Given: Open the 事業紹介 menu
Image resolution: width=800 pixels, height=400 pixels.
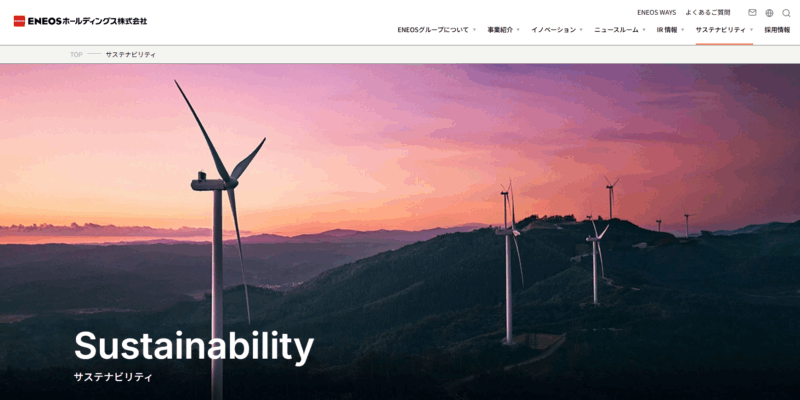Looking at the screenshot, I should [x=499, y=30].
